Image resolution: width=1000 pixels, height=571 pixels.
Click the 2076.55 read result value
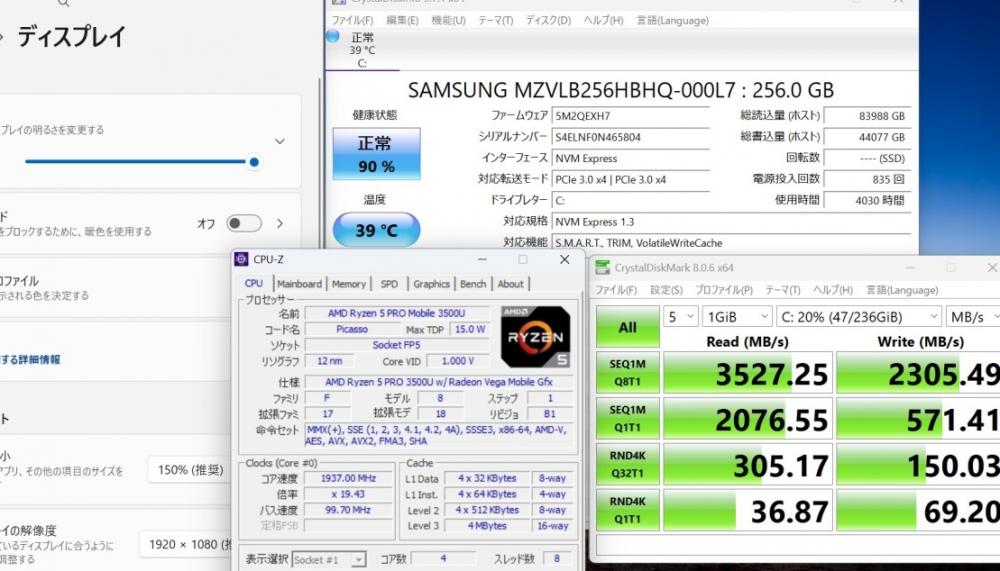click(x=748, y=419)
